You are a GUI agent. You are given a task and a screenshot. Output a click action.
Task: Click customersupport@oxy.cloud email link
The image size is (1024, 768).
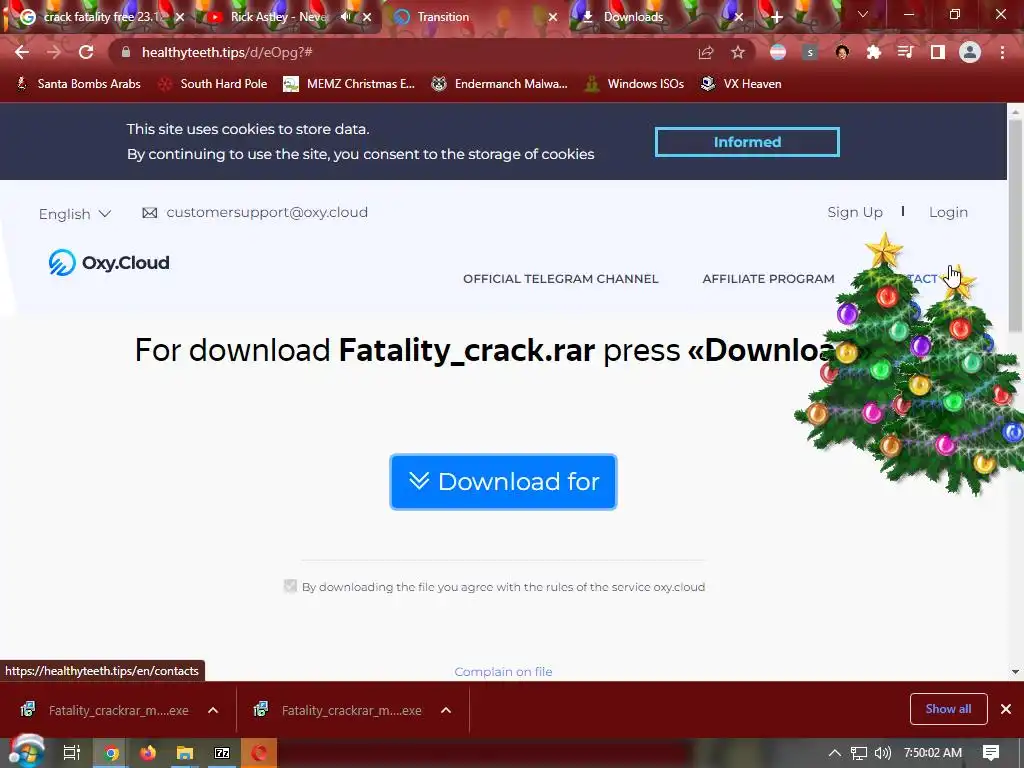click(x=266, y=212)
